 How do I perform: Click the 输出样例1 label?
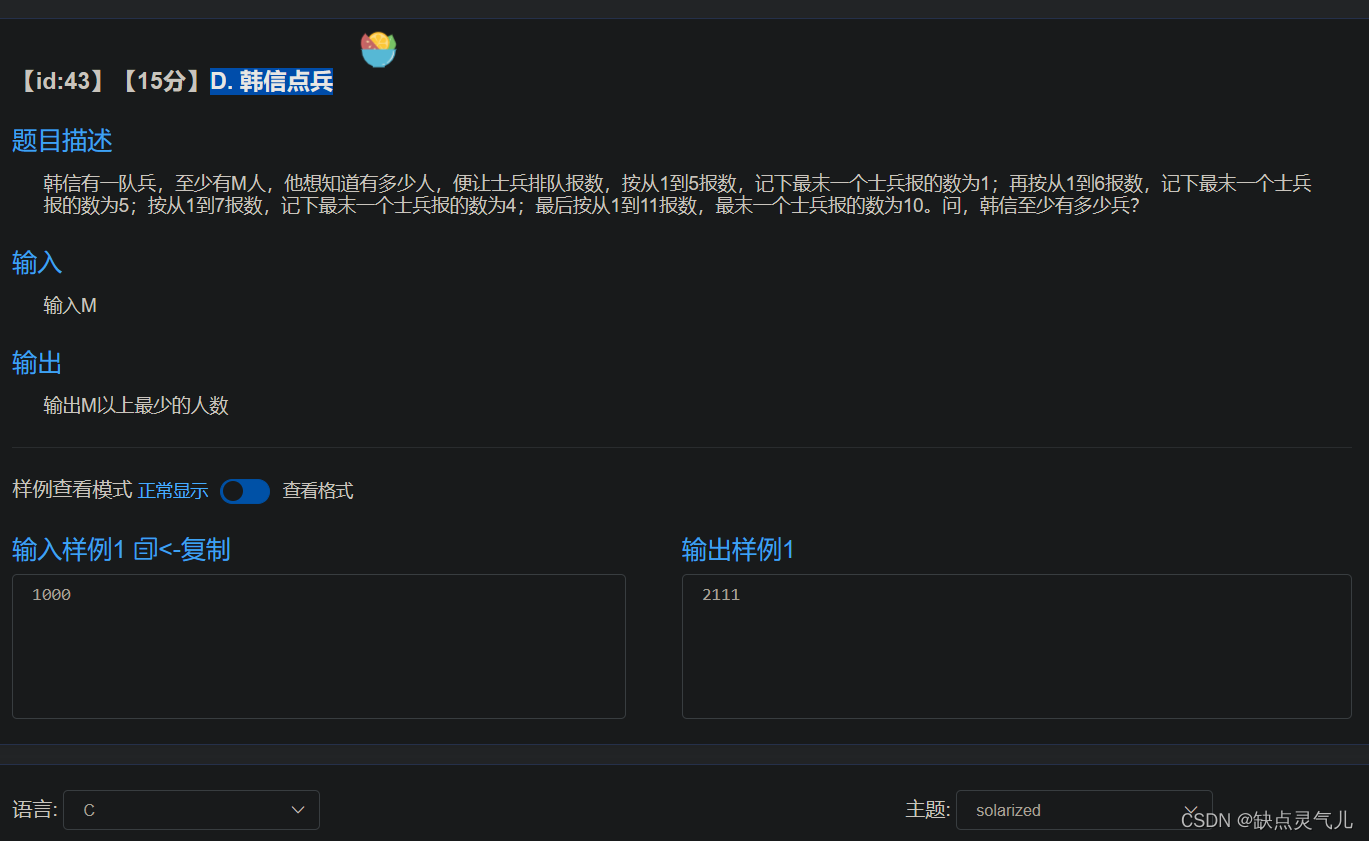click(x=737, y=550)
